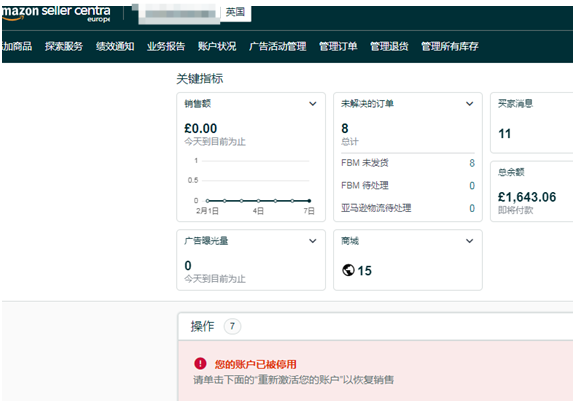
Task: Click the globe icon in 商城 card
Action: coord(348,271)
